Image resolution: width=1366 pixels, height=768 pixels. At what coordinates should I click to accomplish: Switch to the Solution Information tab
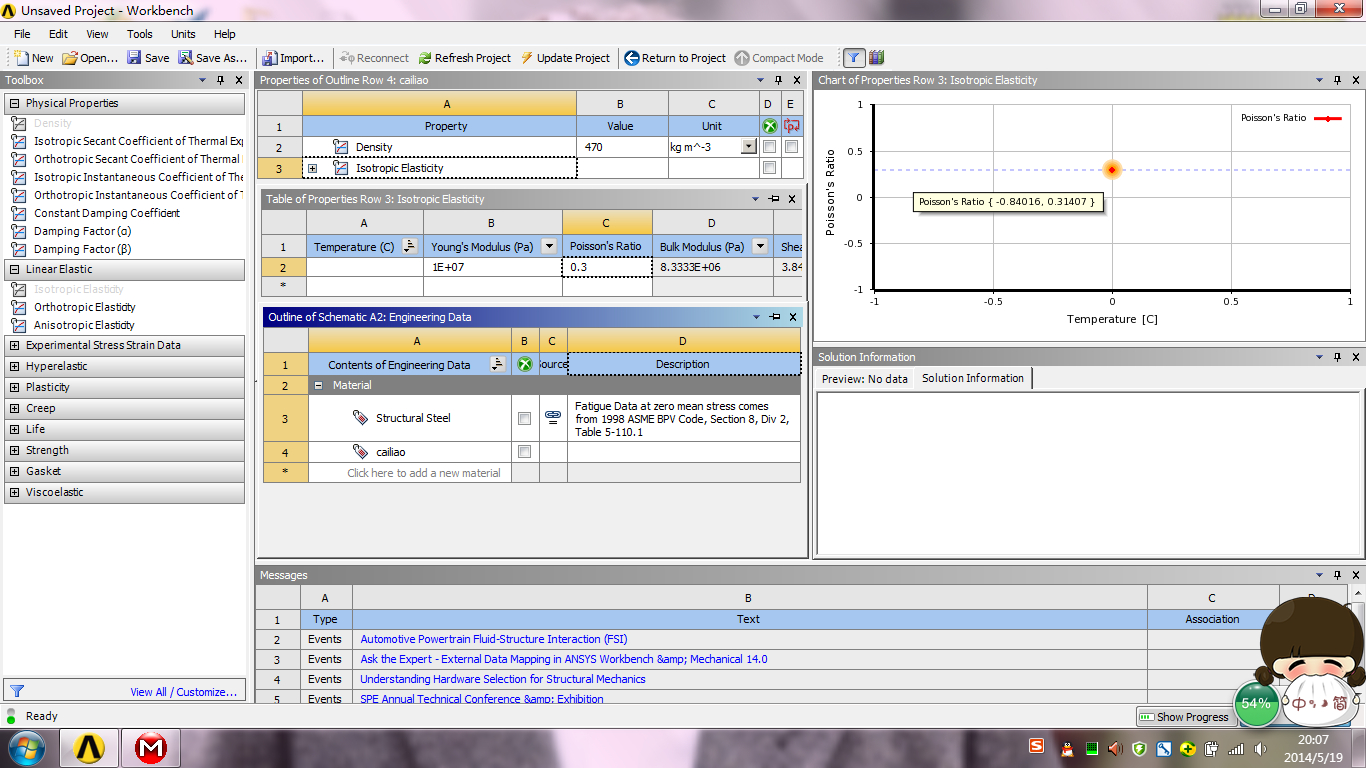point(973,378)
